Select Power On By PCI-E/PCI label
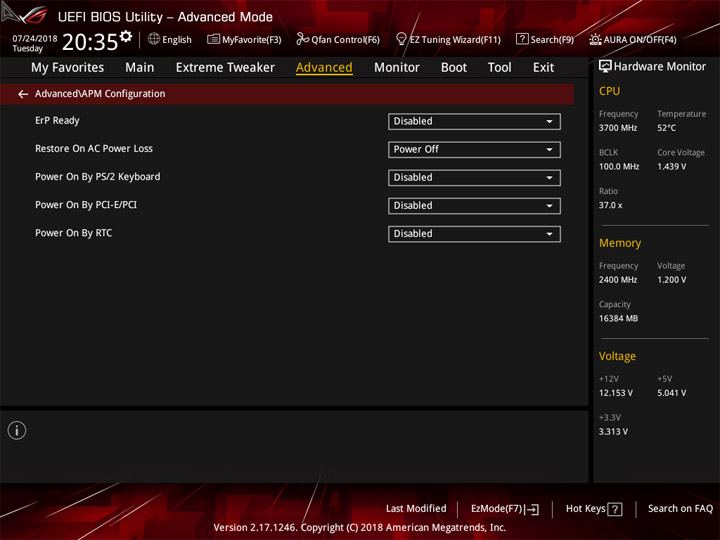 click(86, 205)
